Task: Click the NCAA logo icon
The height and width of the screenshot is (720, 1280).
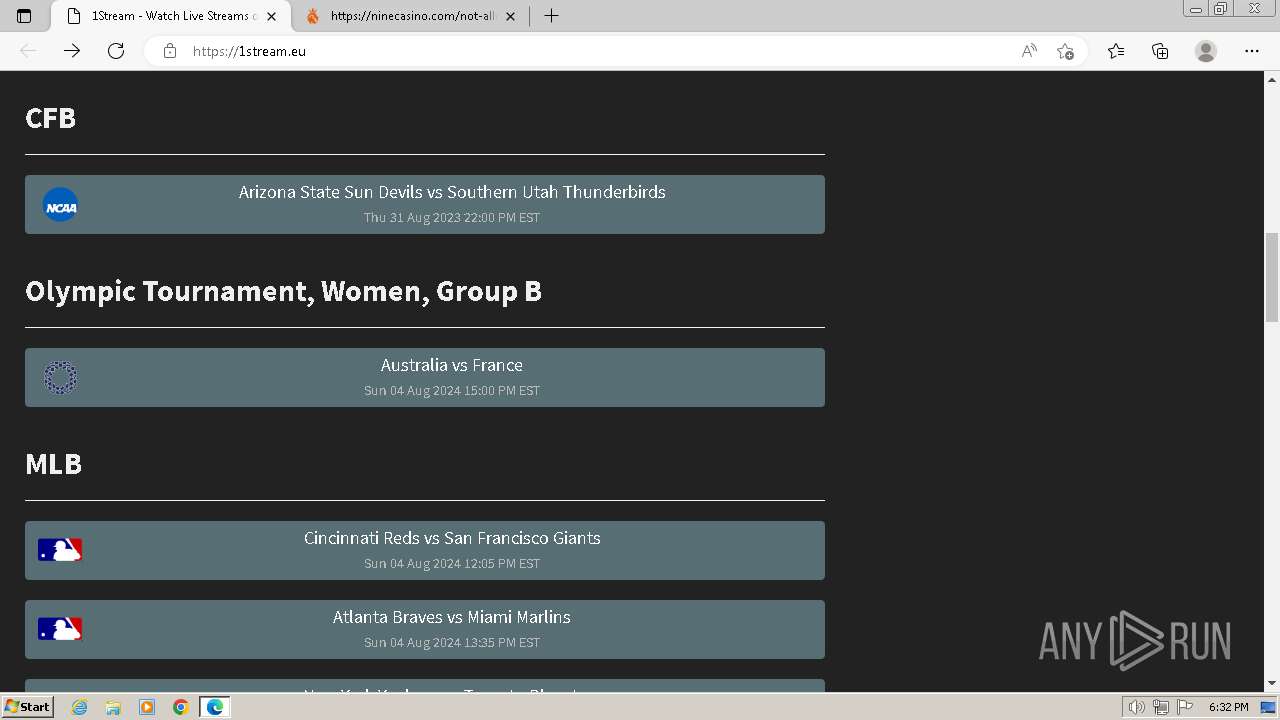Action: point(60,205)
